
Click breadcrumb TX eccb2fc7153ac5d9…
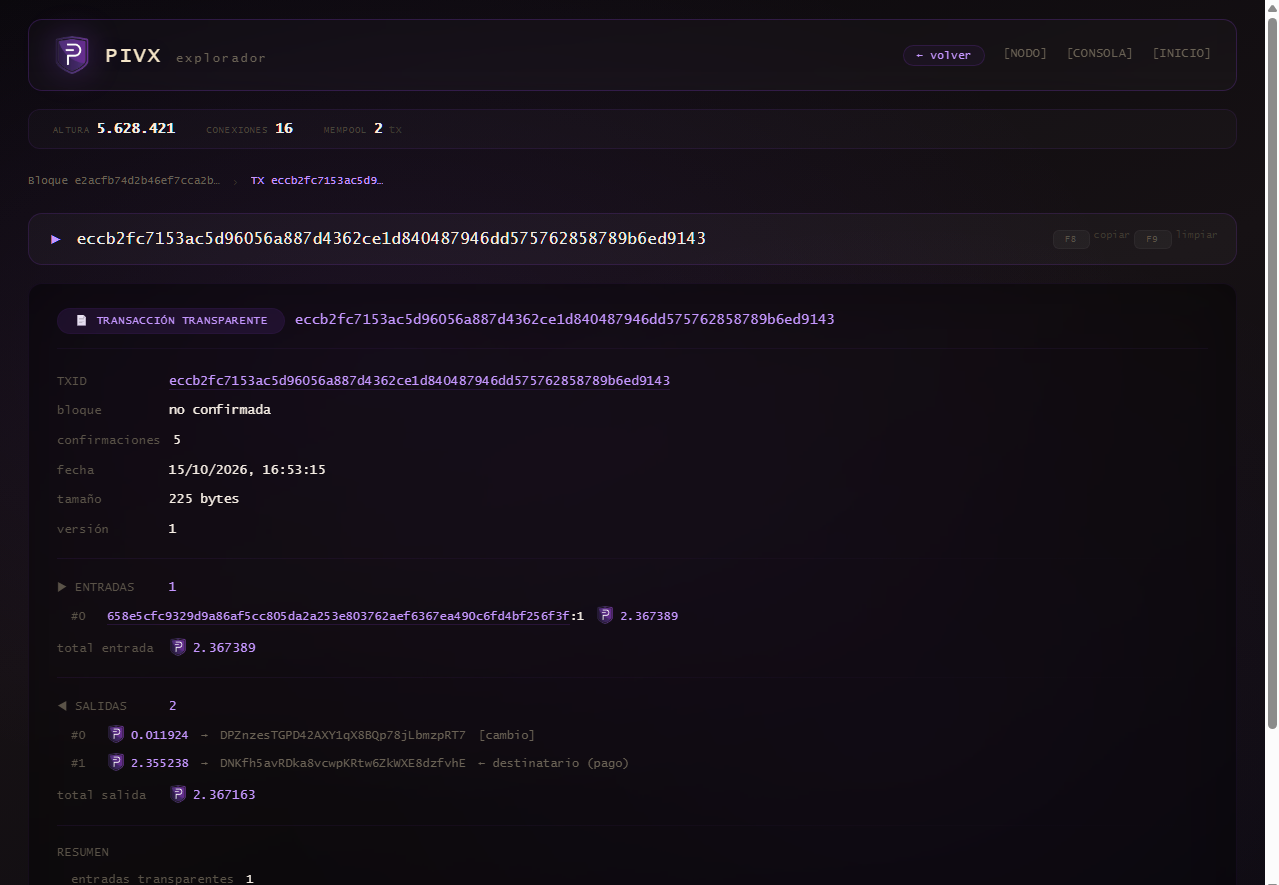pyautogui.click(x=317, y=181)
